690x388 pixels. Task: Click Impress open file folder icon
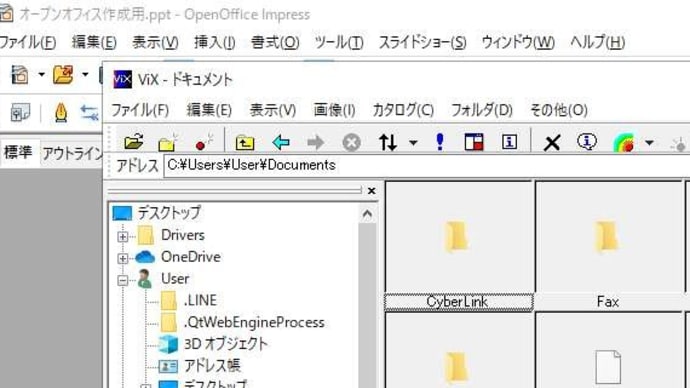[x=63, y=74]
